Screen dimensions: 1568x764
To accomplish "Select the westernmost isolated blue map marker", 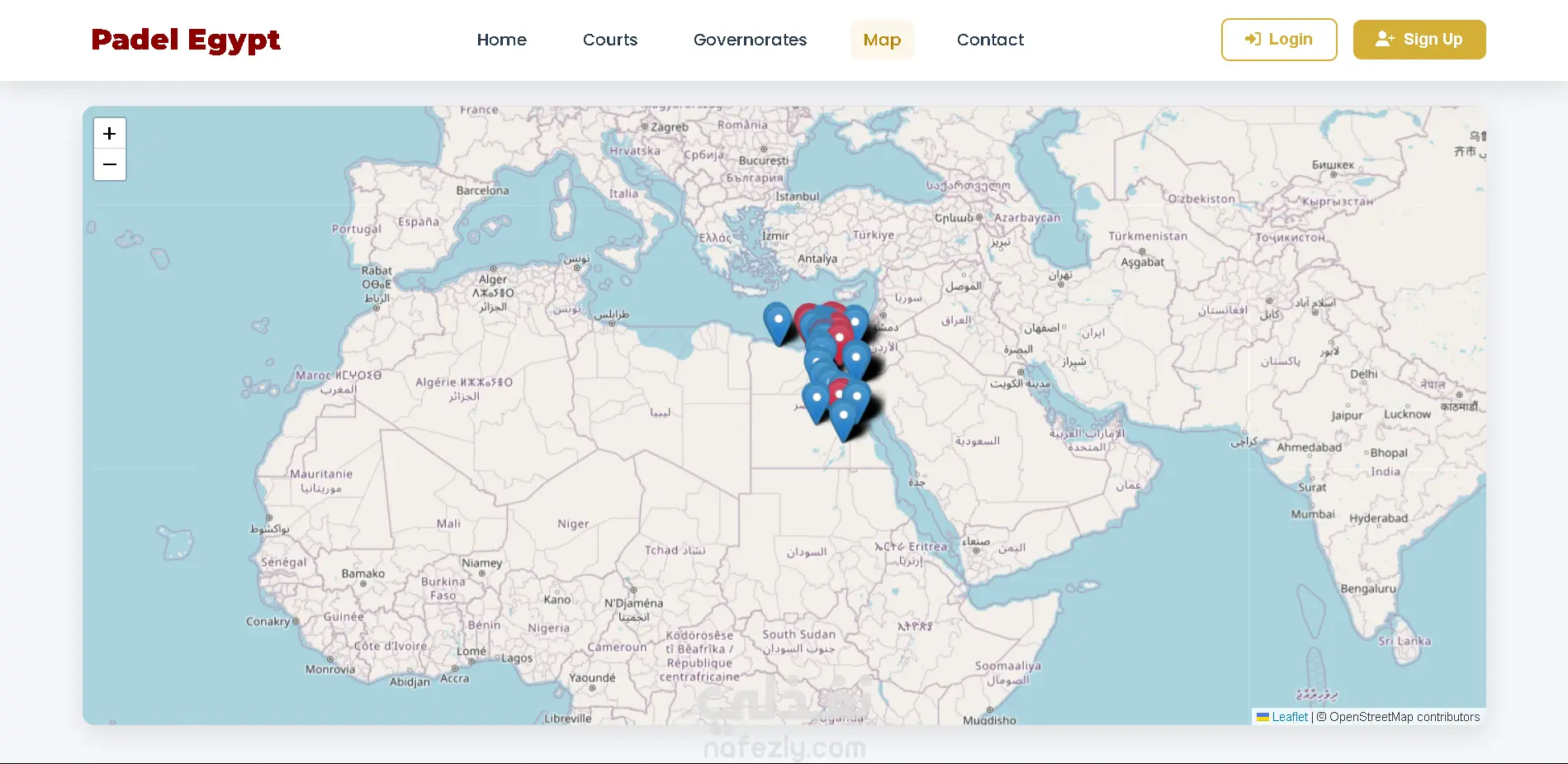I will tap(778, 324).
